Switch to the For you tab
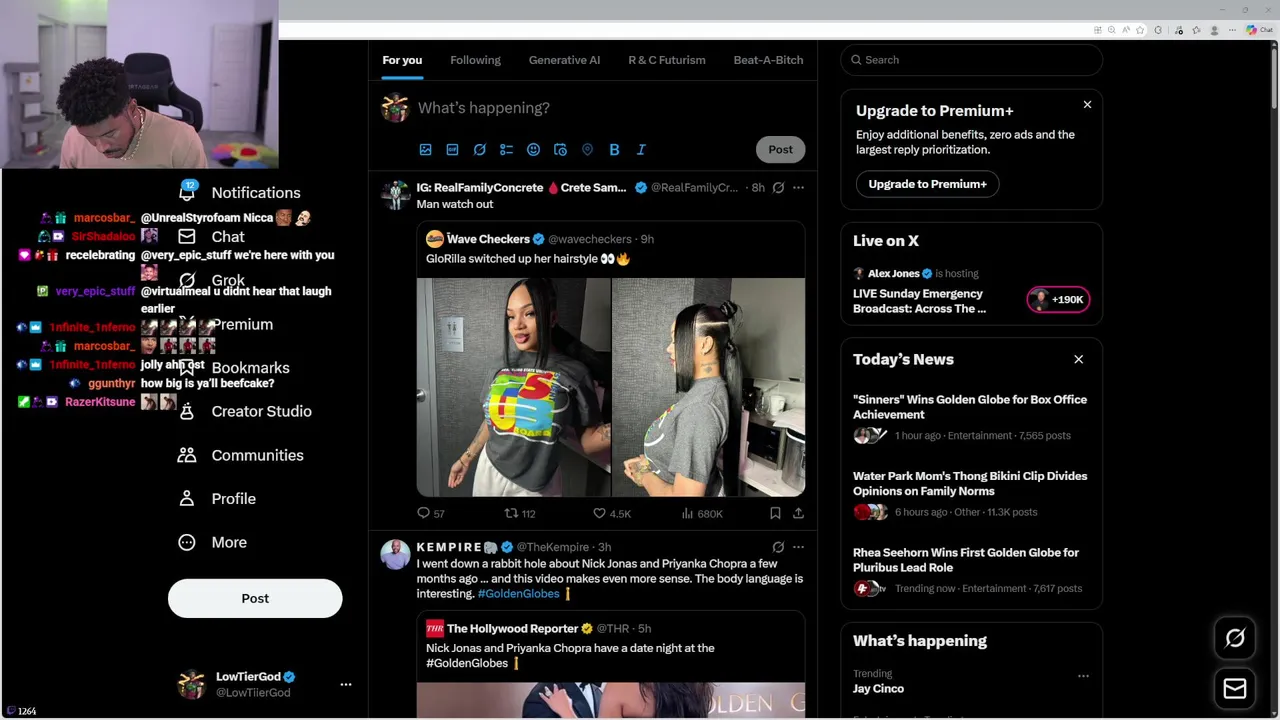 (402, 60)
